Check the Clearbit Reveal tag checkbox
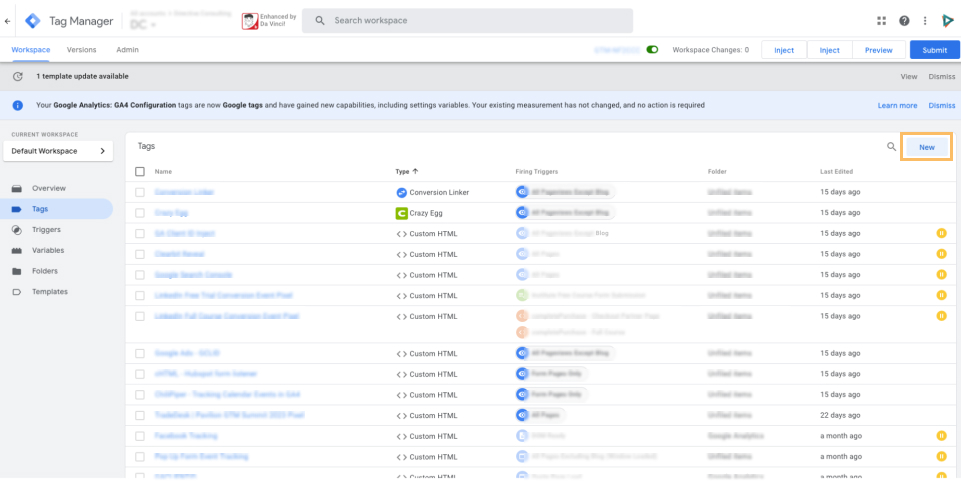 tap(140, 254)
